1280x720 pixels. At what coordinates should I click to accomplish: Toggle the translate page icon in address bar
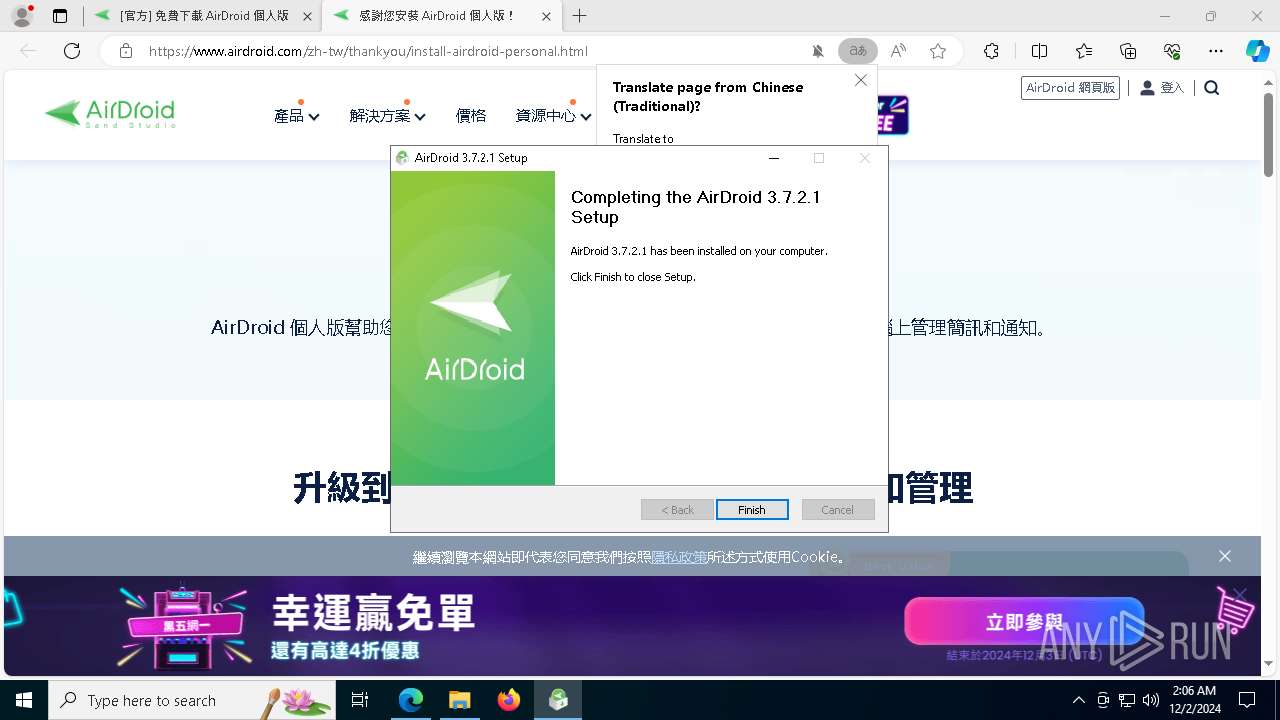tap(858, 51)
